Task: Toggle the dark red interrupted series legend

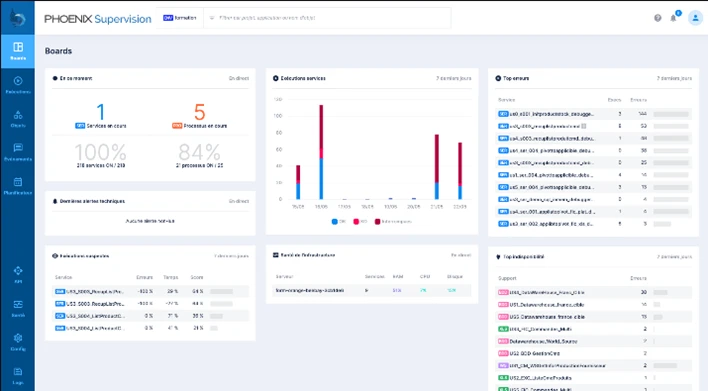Action: pyautogui.click(x=393, y=222)
